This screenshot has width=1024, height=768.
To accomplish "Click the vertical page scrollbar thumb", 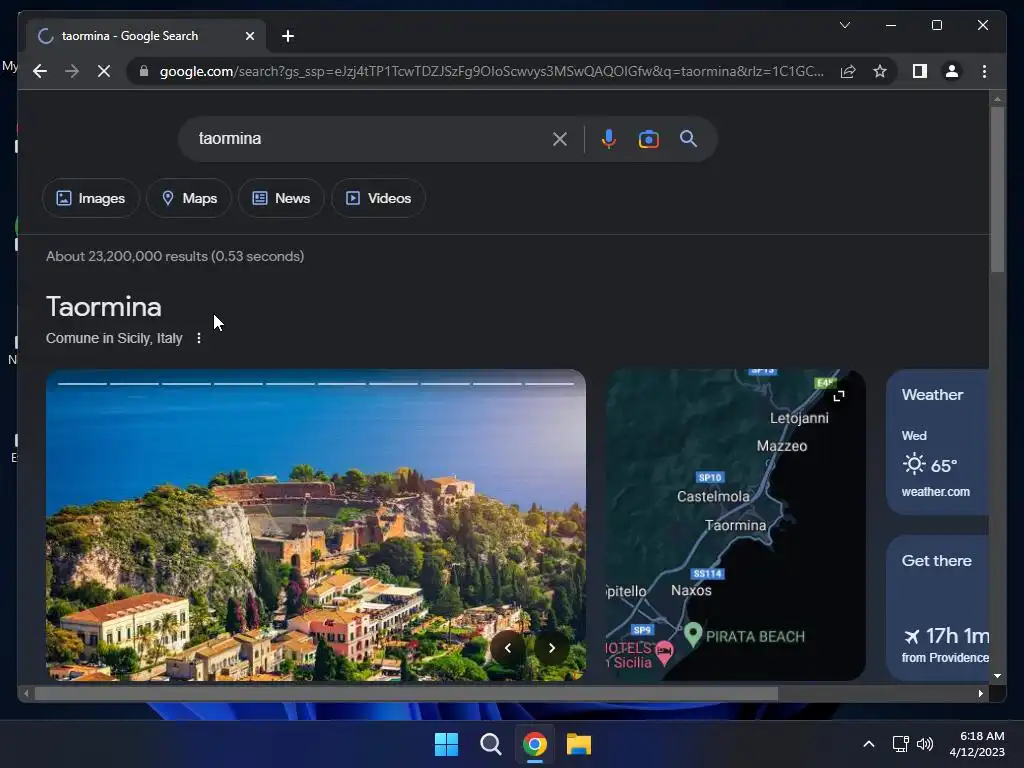I will point(997,189).
